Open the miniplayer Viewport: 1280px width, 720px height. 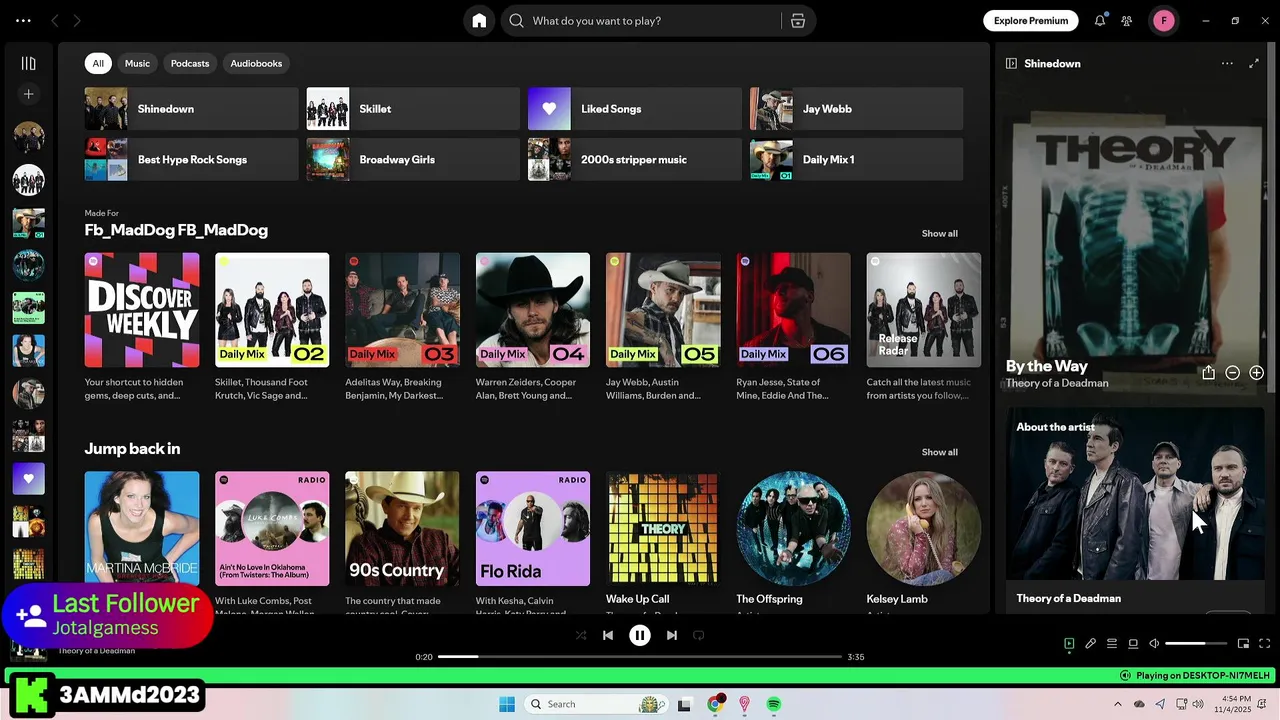click(x=1243, y=644)
